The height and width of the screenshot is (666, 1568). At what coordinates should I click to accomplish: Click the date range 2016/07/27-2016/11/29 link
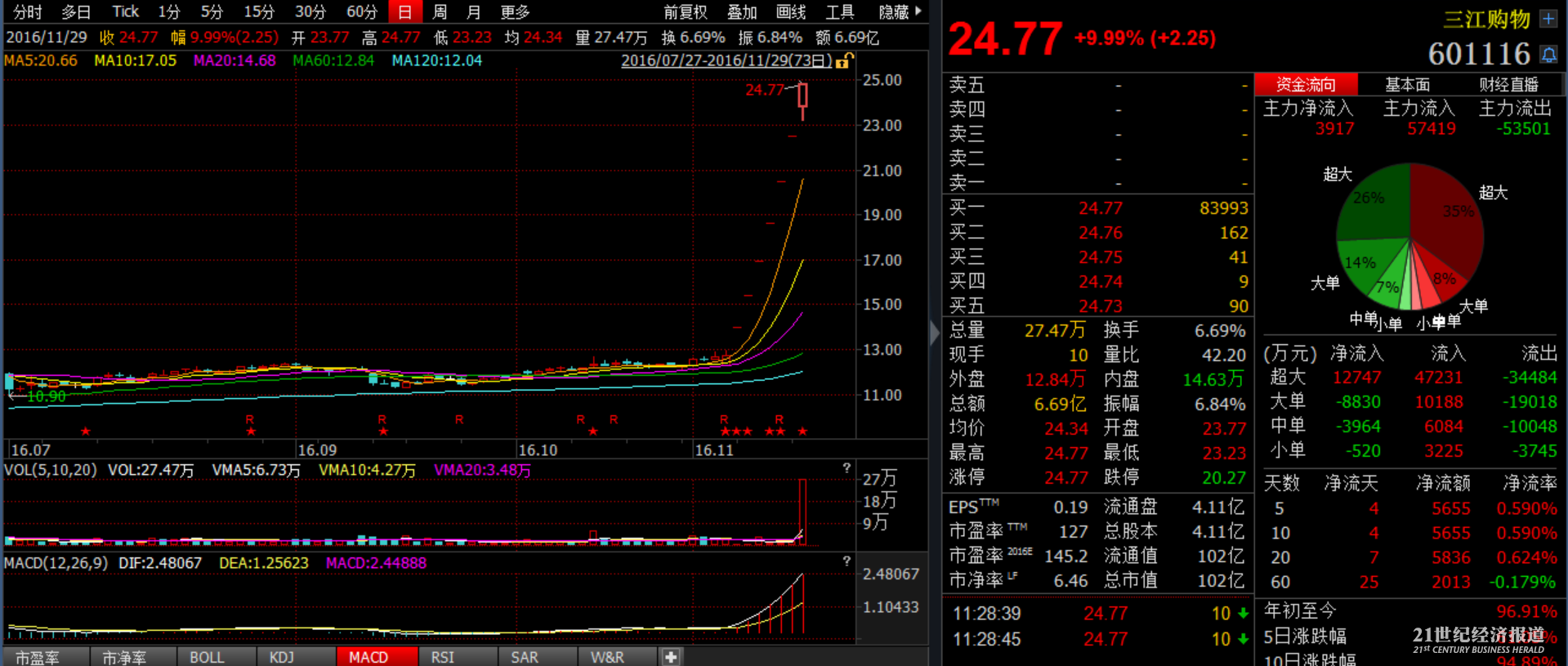pos(726,60)
